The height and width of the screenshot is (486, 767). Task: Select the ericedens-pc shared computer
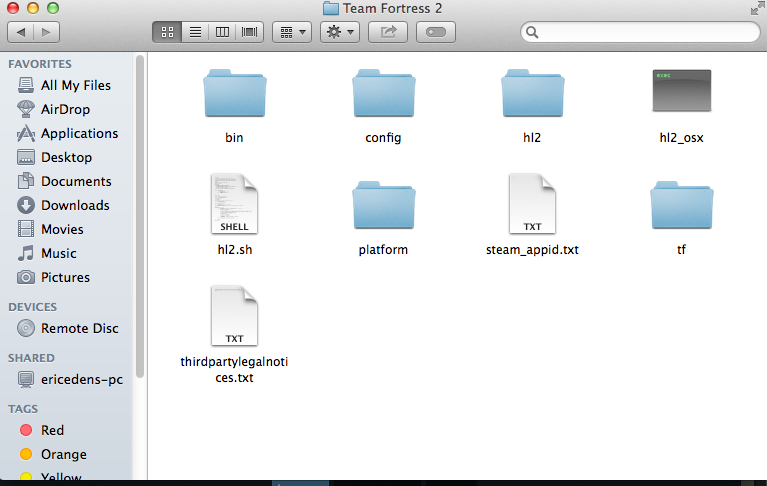click(69, 379)
